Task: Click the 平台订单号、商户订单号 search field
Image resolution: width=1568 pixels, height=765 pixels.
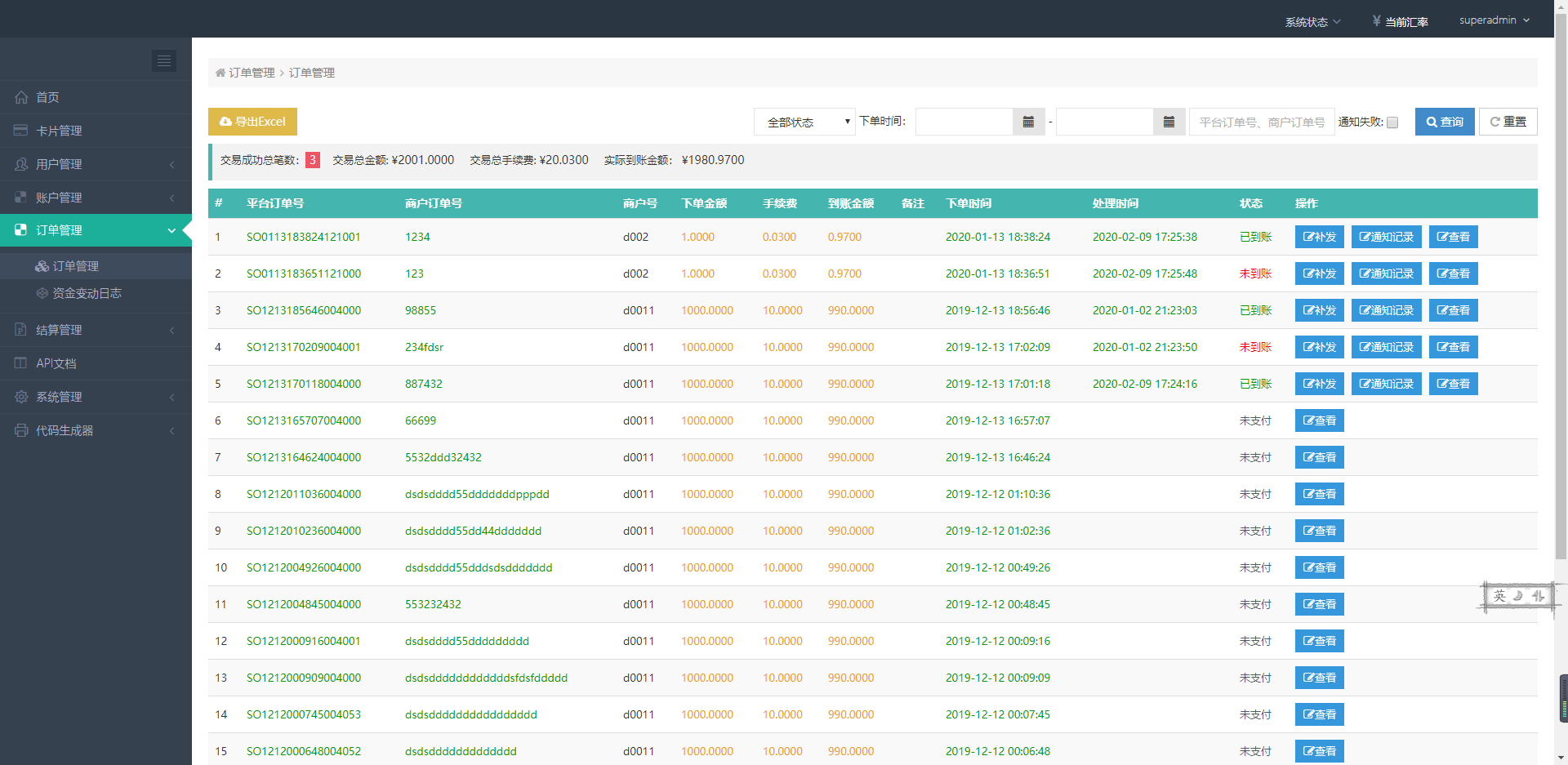Action: (x=1262, y=122)
